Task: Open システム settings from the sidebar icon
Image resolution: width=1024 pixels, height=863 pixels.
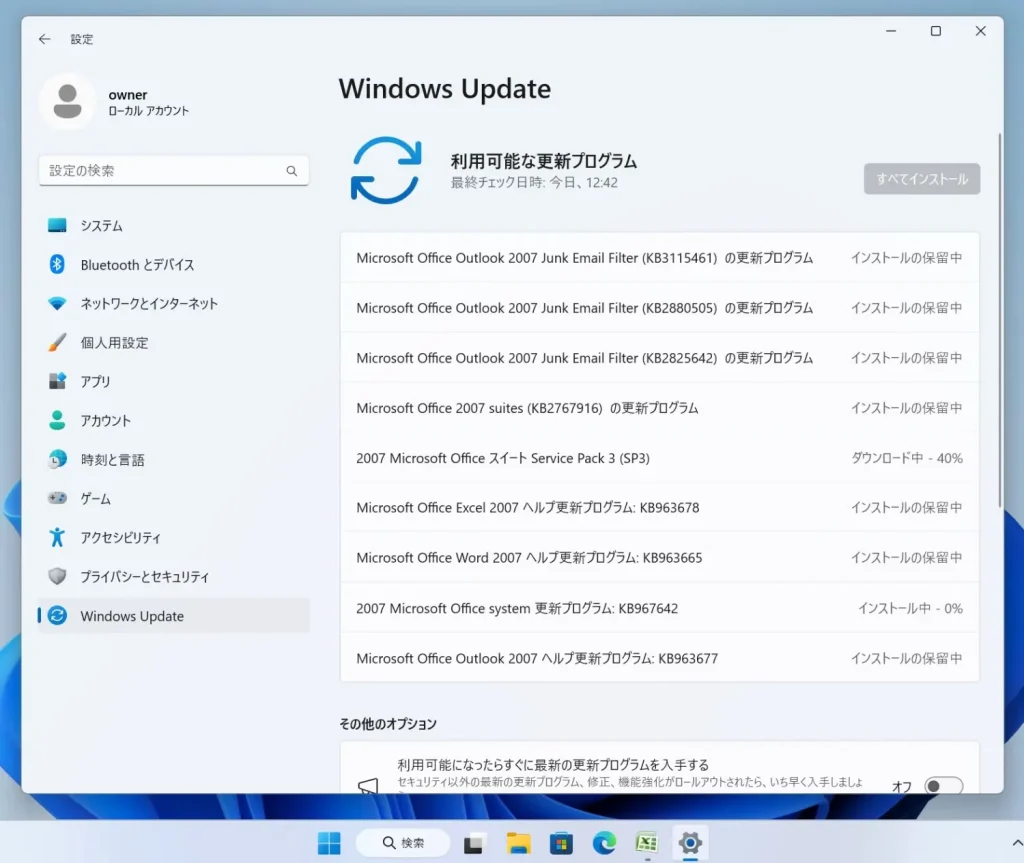Action: [x=59, y=225]
